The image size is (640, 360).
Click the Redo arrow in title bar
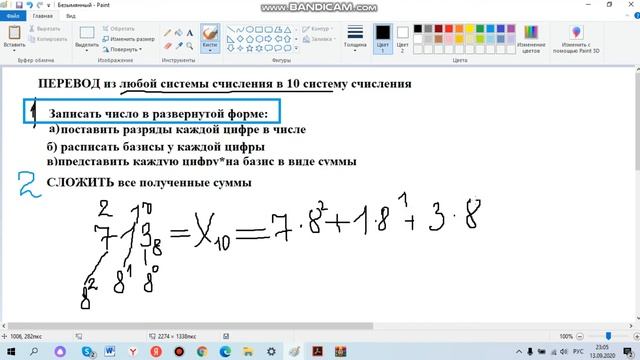[x=40, y=5]
